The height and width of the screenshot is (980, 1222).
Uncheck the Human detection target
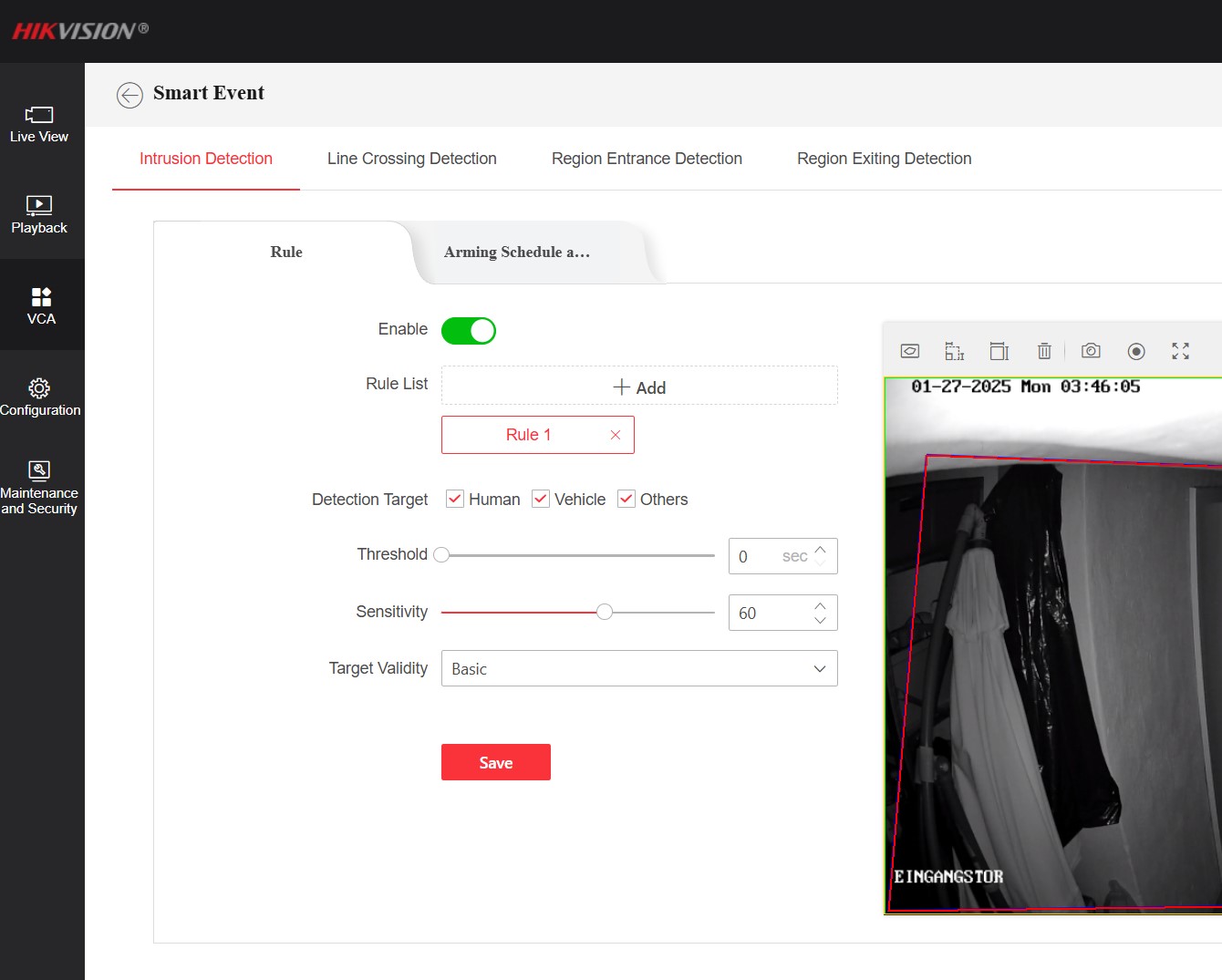click(x=455, y=499)
